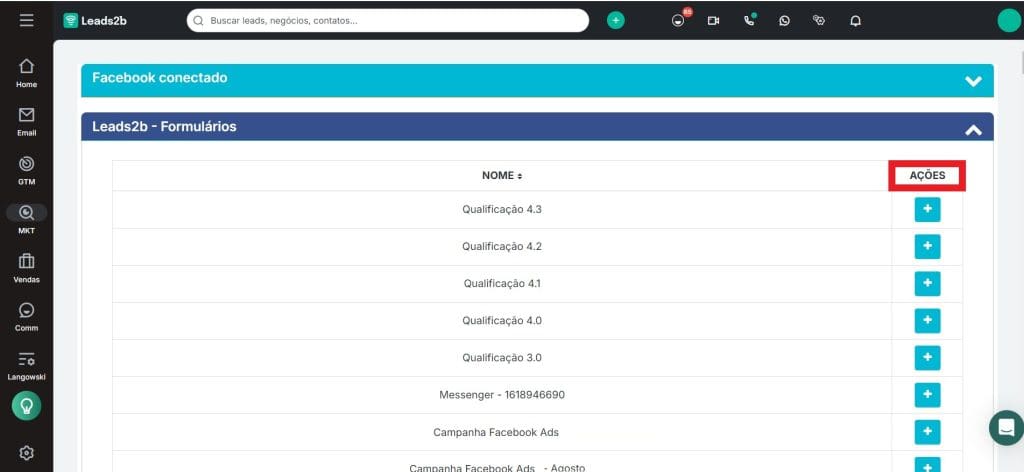The width and height of the screenshot is (1024, 472).
Task: Select the Qualificação 3.0 row name
Action: [502, 358]
